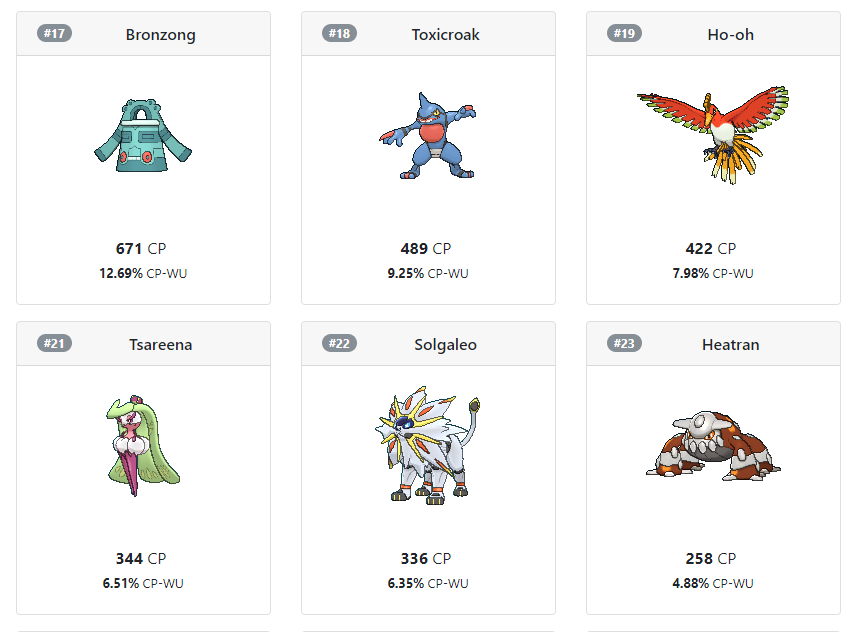The width and height of the screenshot is (841, 632).
Task: Open the Solgaleo name heading
Action: [445, 345]
